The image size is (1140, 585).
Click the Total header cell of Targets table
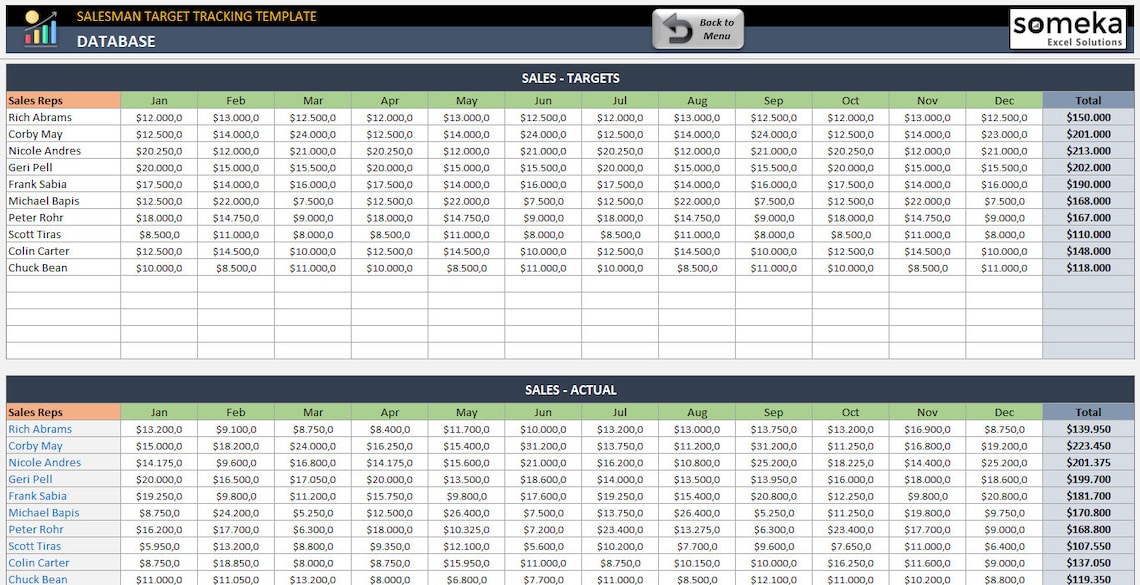coord(1089,100)
